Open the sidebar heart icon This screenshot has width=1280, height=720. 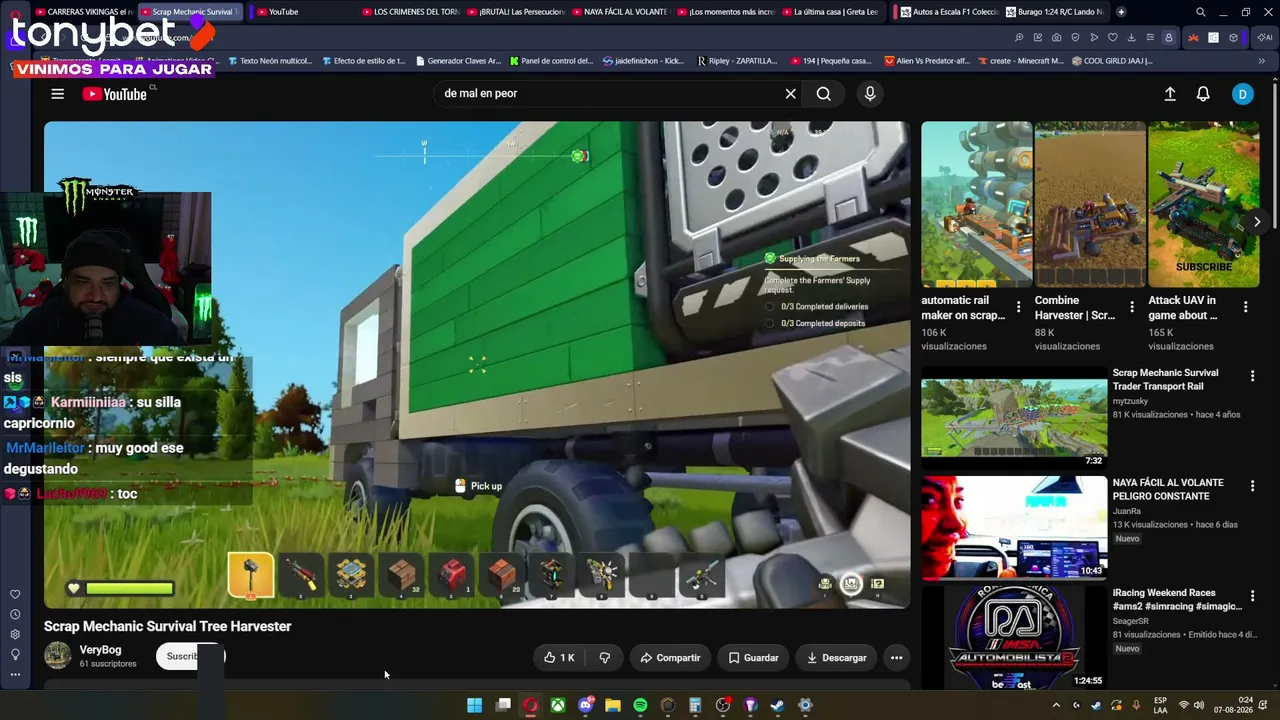[x=15, y=594]
